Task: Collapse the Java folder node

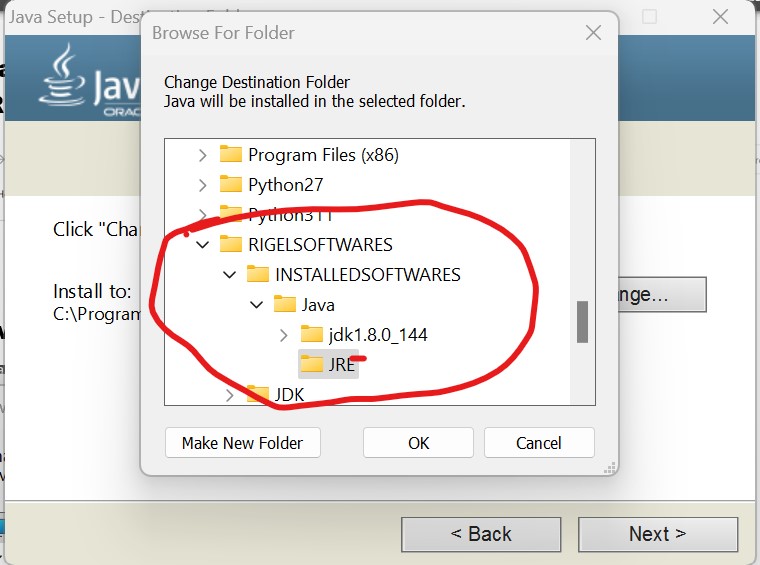Action: pos(256,305)
